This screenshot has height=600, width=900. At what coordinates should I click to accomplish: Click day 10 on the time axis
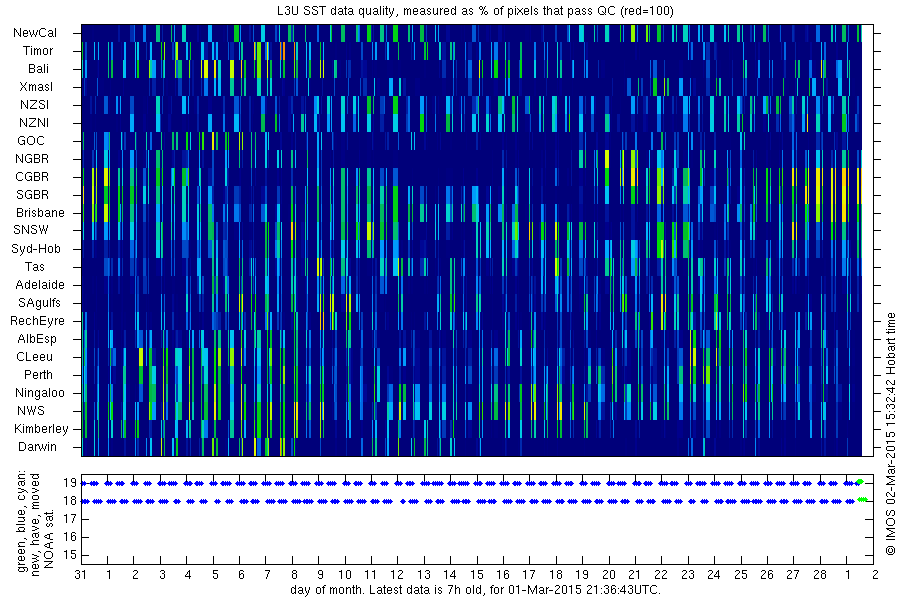[x=344, y=575]
